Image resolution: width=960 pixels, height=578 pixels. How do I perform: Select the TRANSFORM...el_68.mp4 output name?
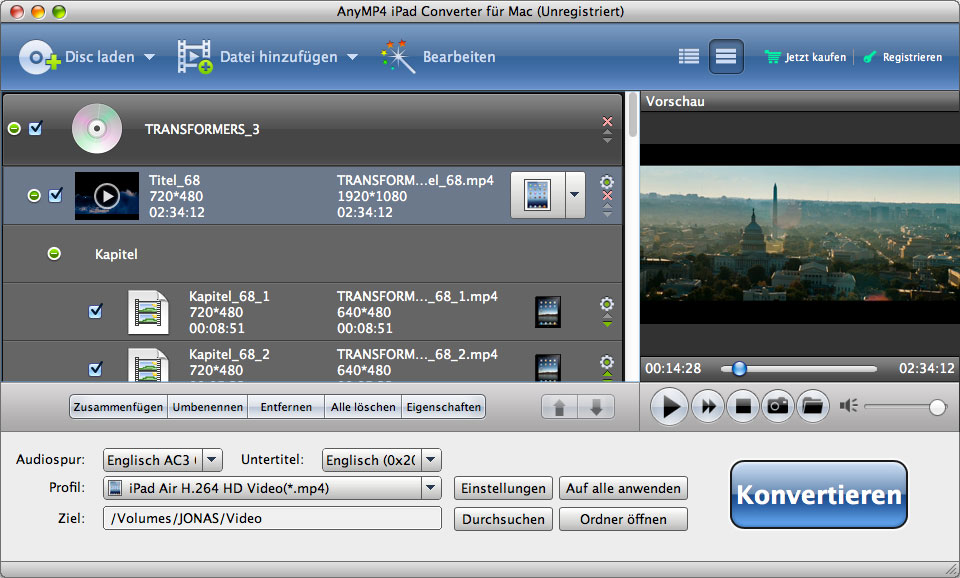pos(415,180)
